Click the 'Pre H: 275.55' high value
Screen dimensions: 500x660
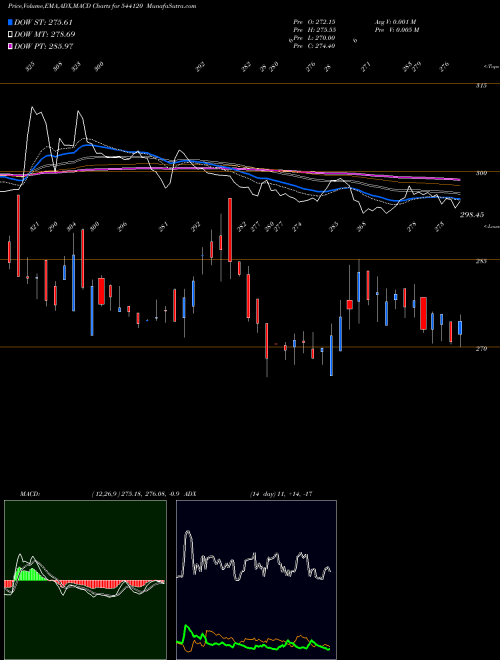[x=314, y=29]
